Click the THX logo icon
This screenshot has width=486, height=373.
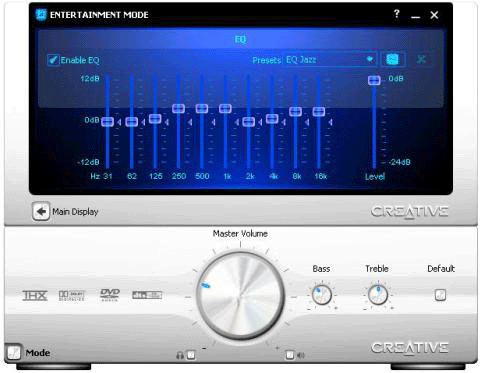35,295
